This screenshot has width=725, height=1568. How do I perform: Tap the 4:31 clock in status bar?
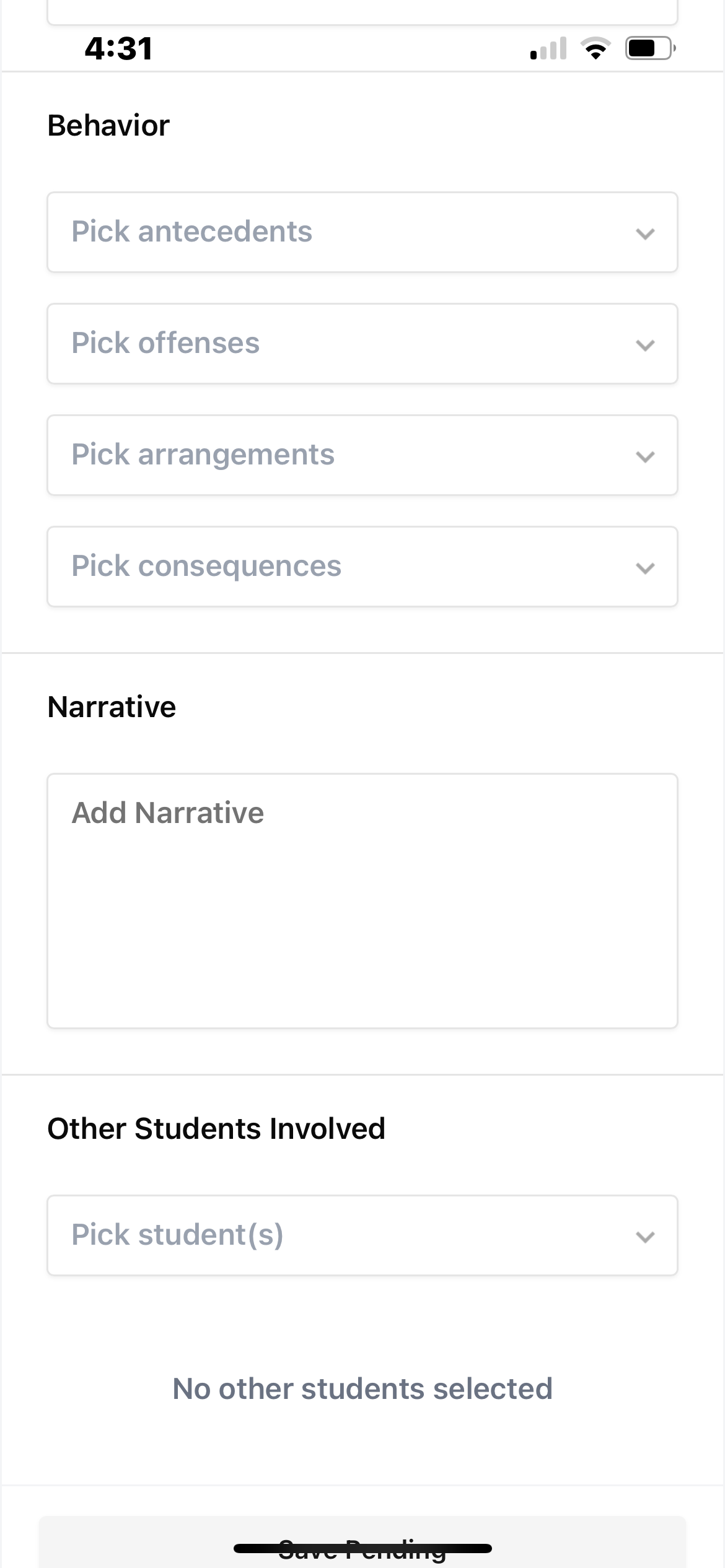click(x=118, y=48)
